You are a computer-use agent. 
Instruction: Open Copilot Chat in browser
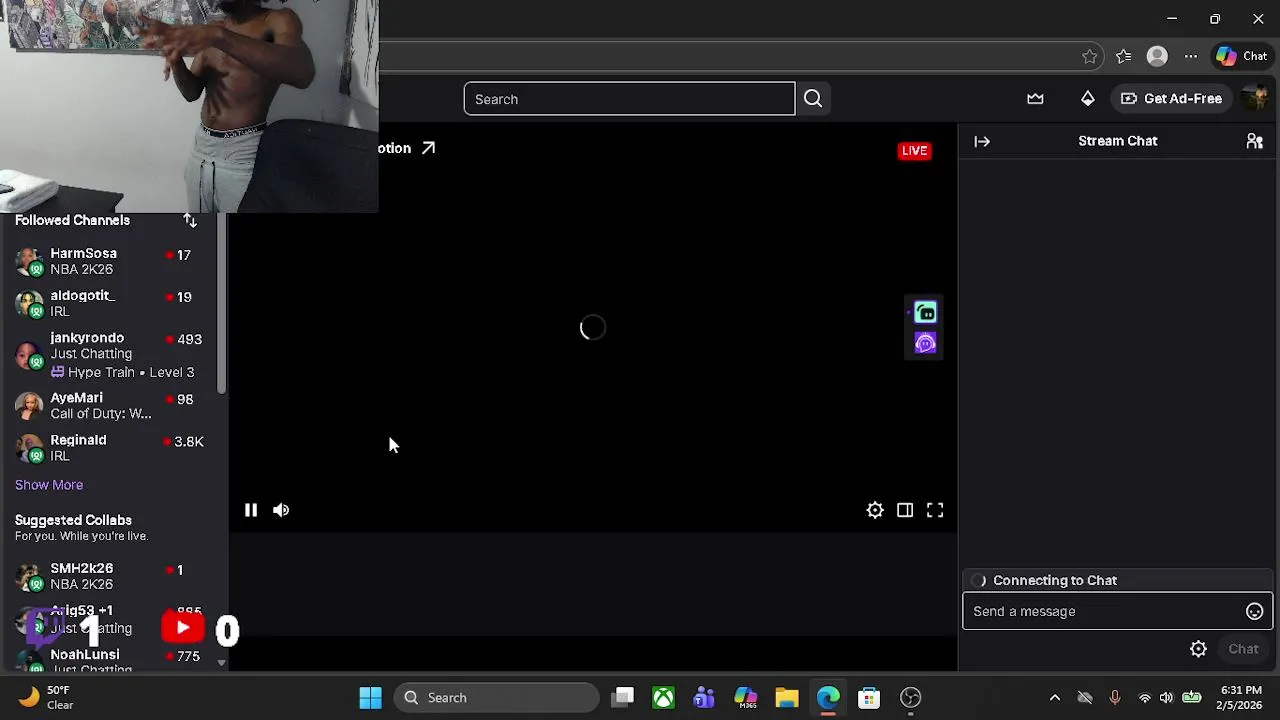[x=1241, y=57]
